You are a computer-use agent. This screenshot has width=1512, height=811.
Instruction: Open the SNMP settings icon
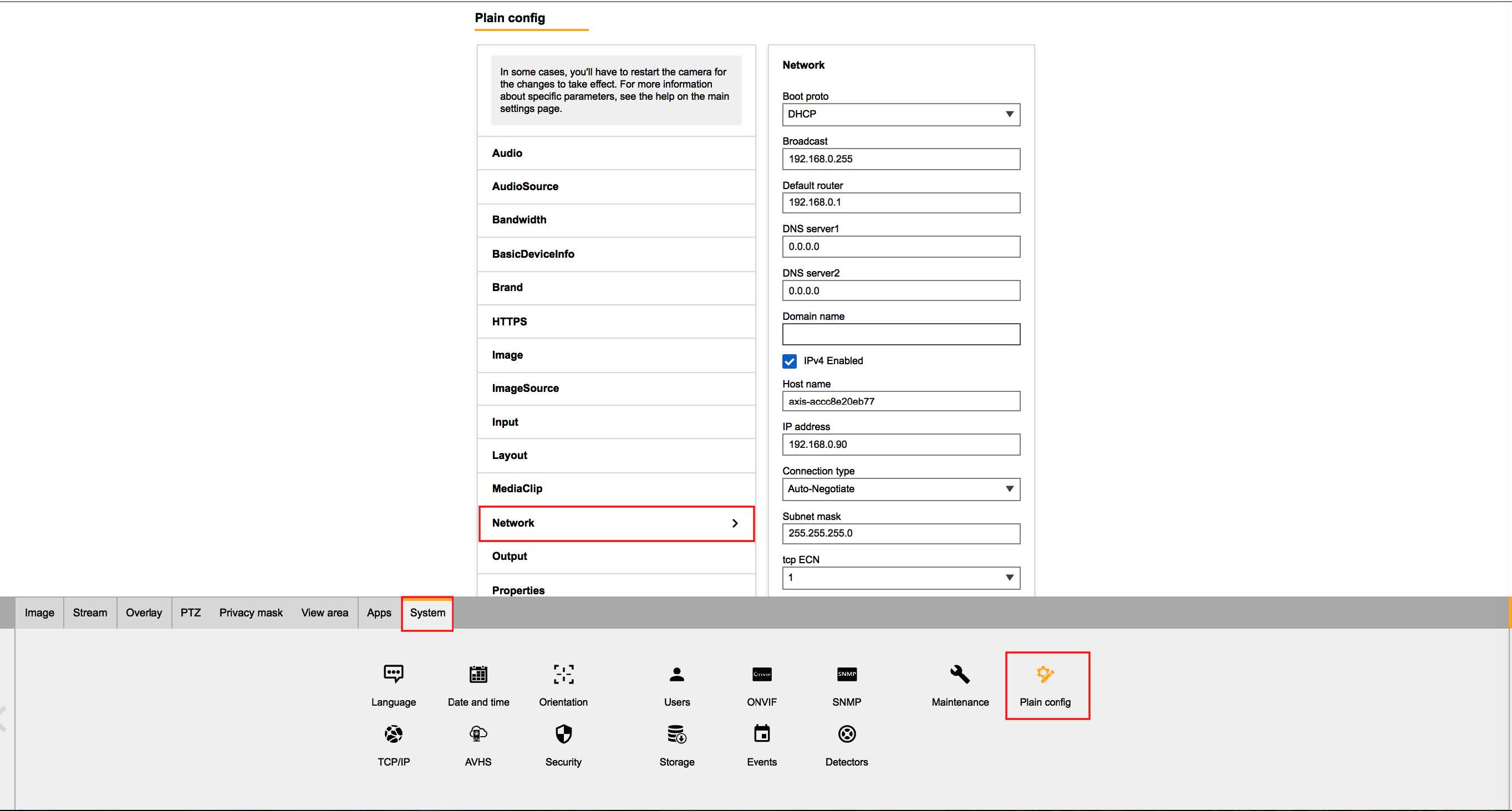pyautogui.click(x=847, y=674)
